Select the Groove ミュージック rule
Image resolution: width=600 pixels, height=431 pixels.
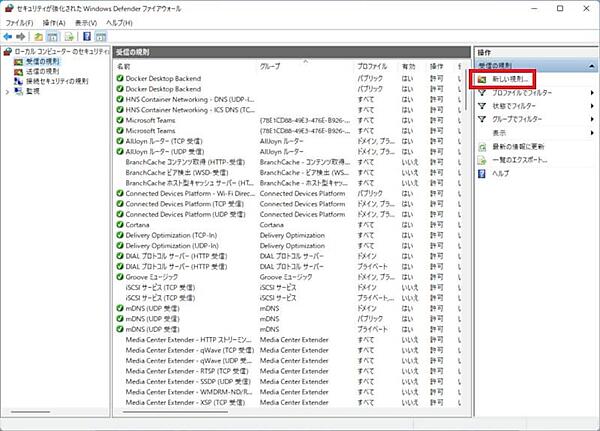(152, 277)
